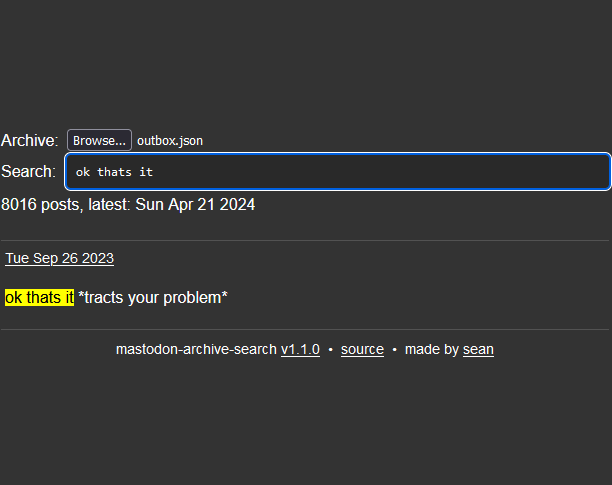612x485 pixels.
Task: Click the bullet between v1.1.0 and source
Action: pyautogui.click(x=331, y=349)
